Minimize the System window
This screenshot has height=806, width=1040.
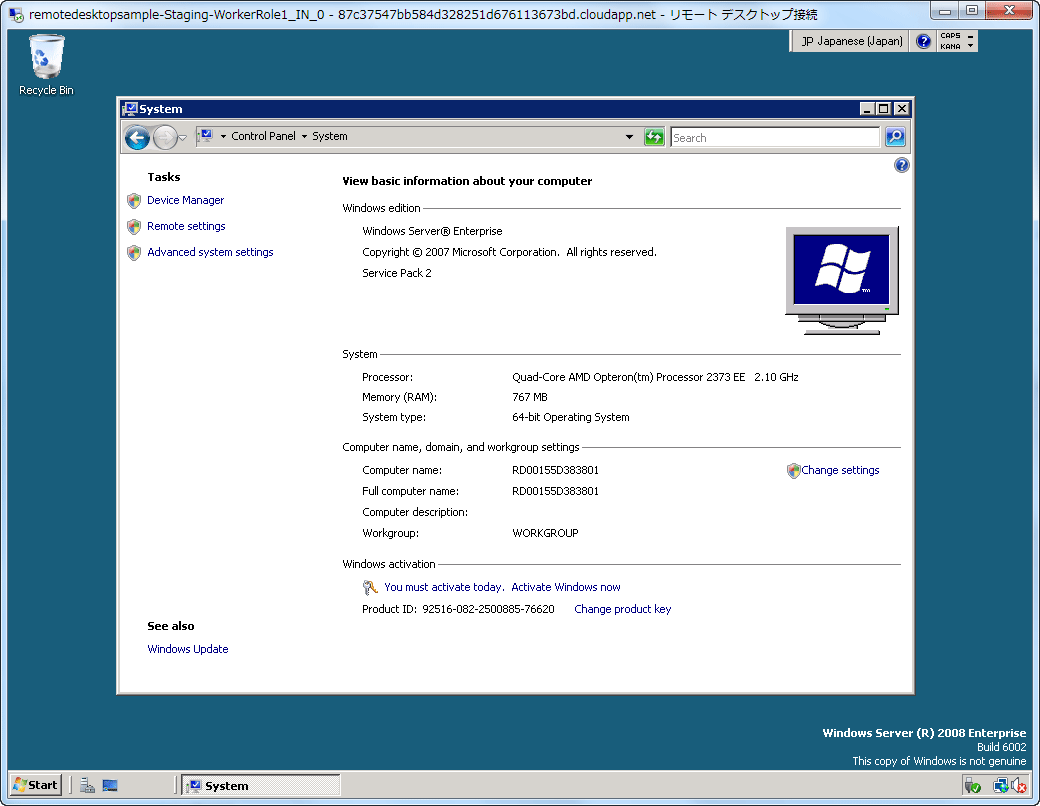(867, 109)
